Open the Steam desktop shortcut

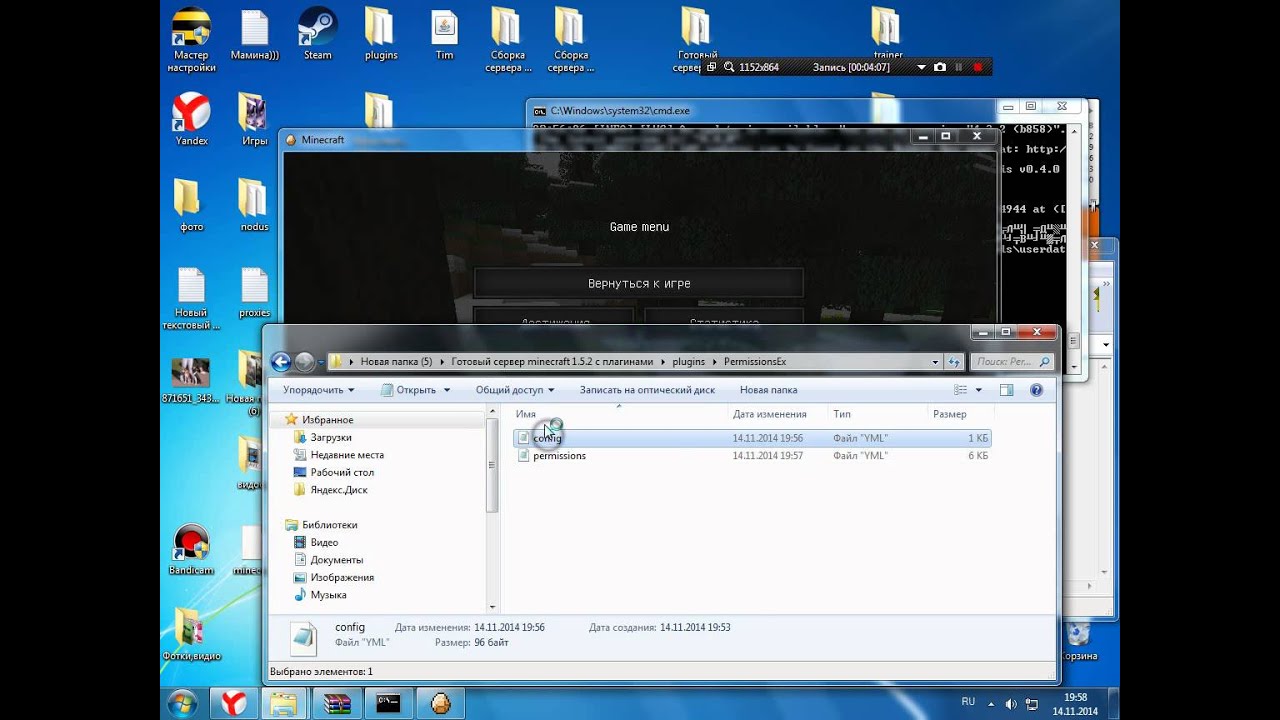click(317, 35)
